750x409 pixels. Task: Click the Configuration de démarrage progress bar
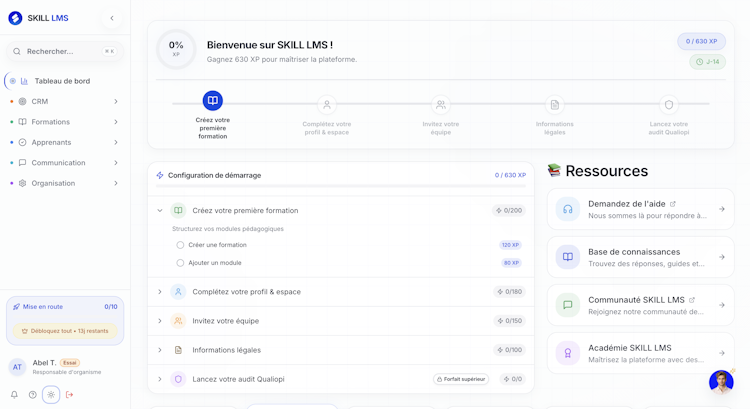pos(341,186)
